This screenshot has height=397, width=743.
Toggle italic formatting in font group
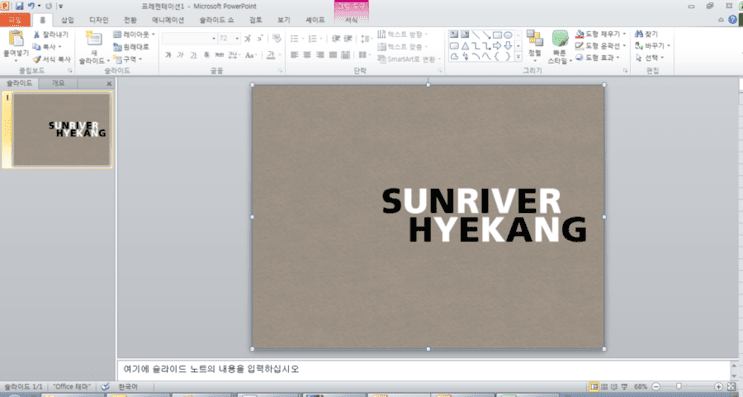[x=180, y=55]
